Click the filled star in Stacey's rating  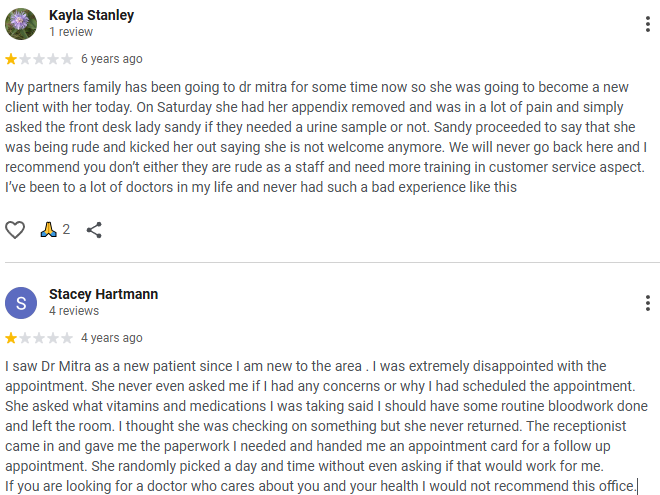(11, 338)
